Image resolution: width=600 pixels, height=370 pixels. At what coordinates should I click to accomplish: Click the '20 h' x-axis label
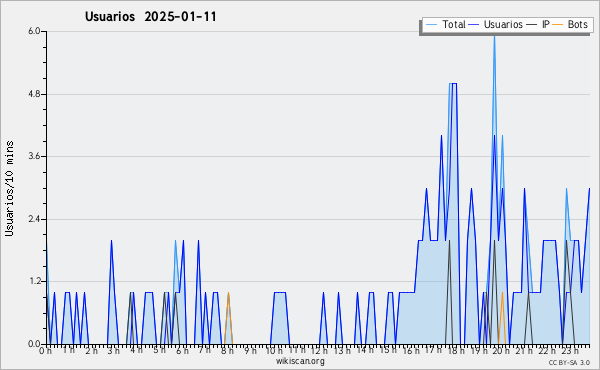click(502, 350)
